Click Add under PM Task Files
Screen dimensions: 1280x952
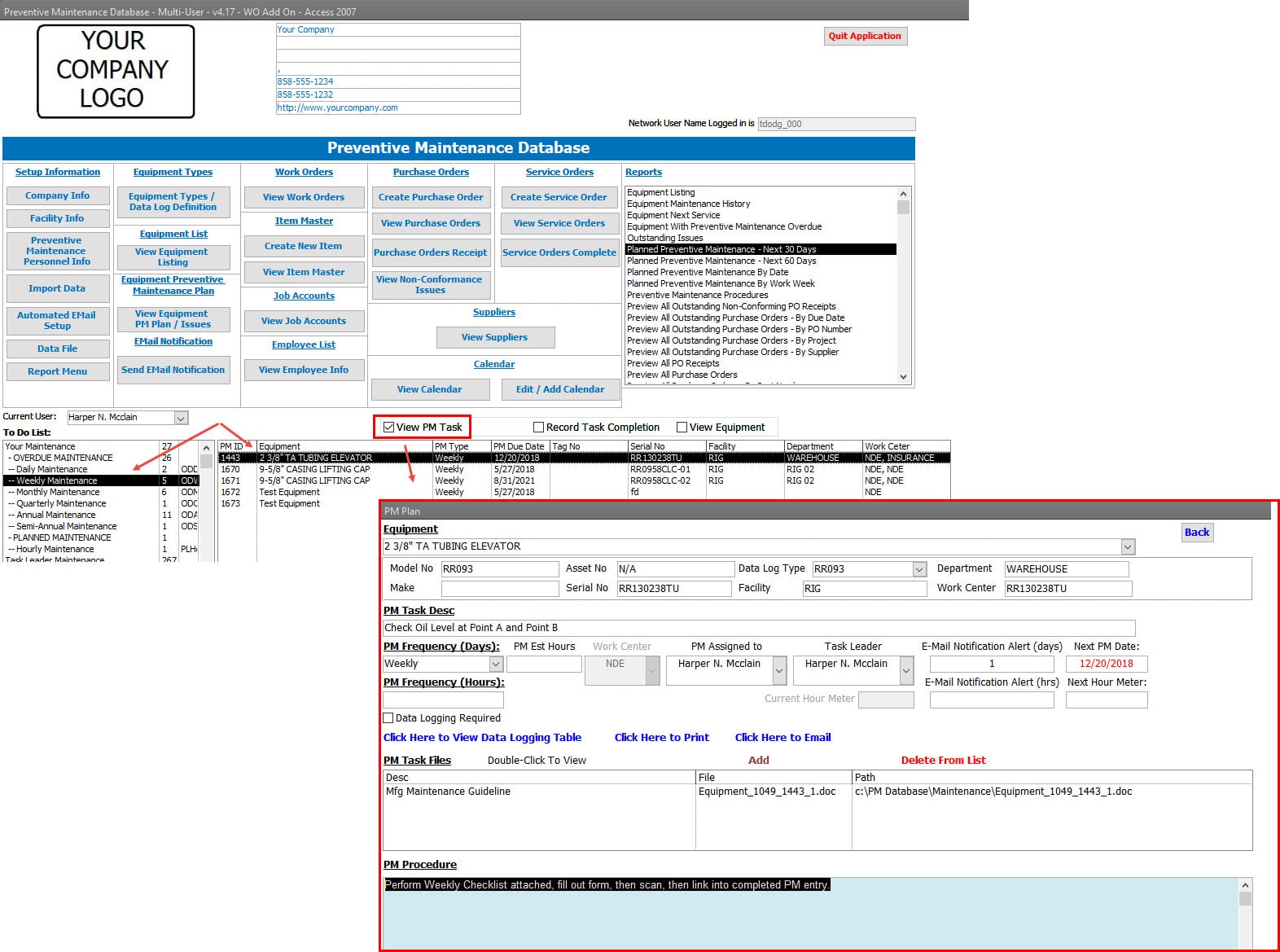tap(759, 761)
